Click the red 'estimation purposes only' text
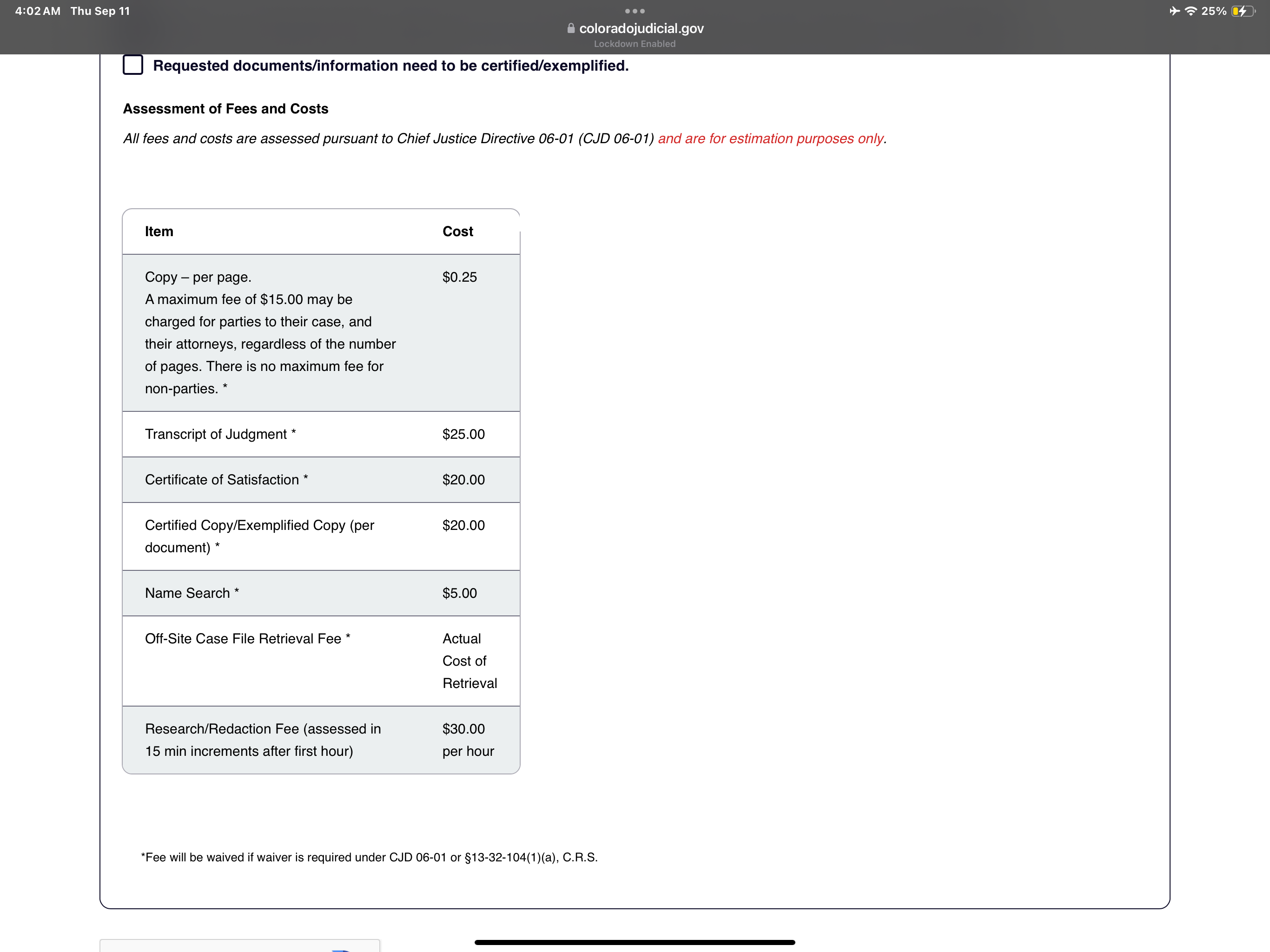 pos(770,139)
